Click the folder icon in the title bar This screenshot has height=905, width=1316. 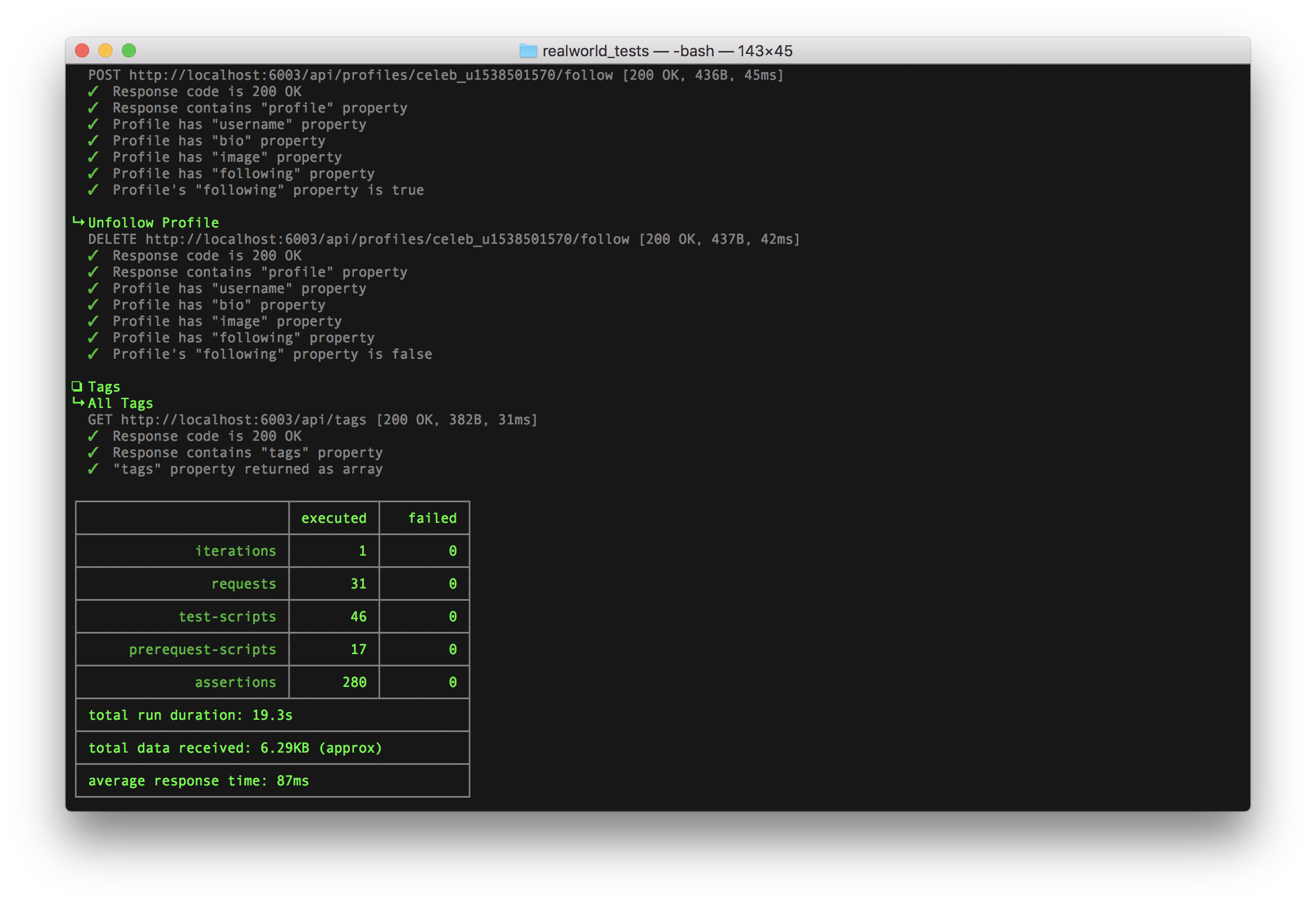[529, 51]
